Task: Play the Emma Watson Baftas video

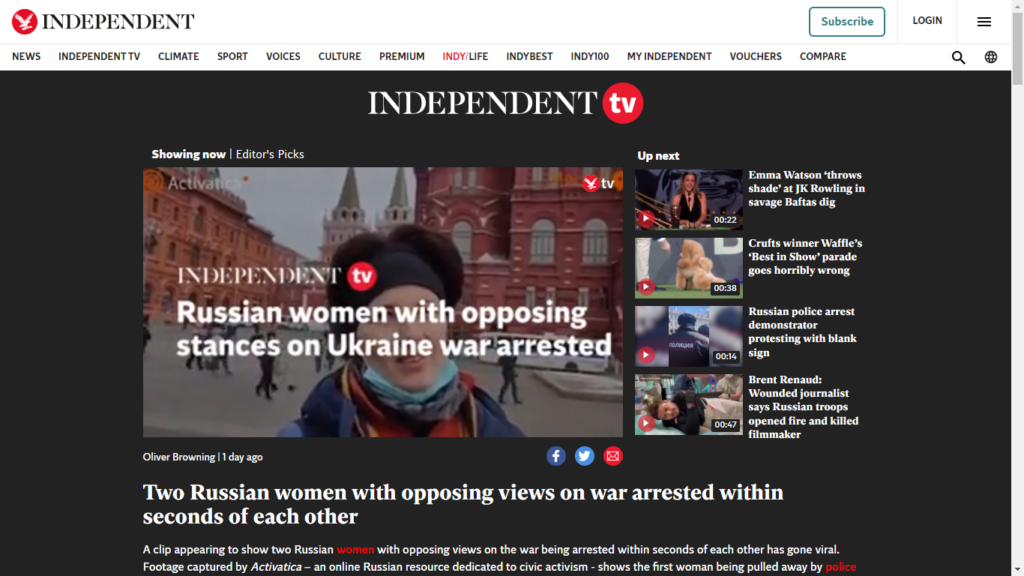Action: (x=688, y=199)
